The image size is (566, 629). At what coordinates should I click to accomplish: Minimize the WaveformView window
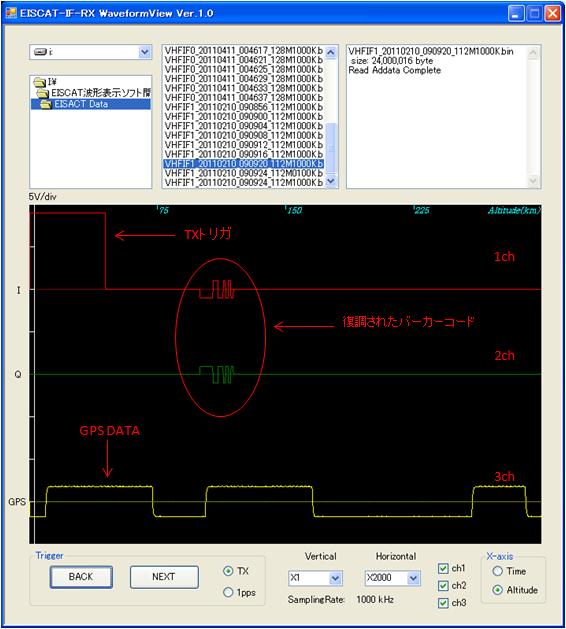pyautogui.click(x=515, y=14)
